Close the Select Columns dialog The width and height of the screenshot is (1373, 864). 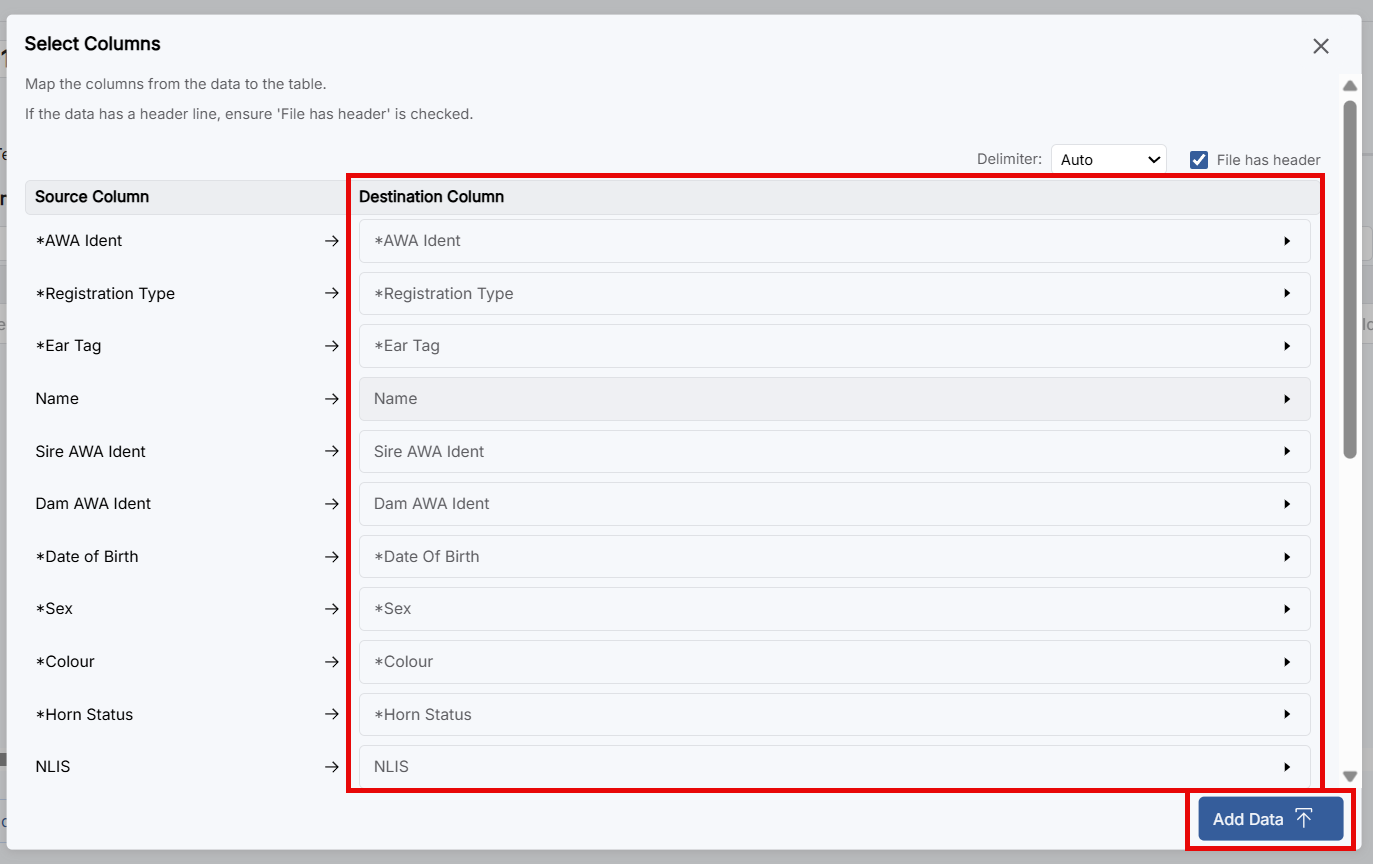tap(1320, 46)
